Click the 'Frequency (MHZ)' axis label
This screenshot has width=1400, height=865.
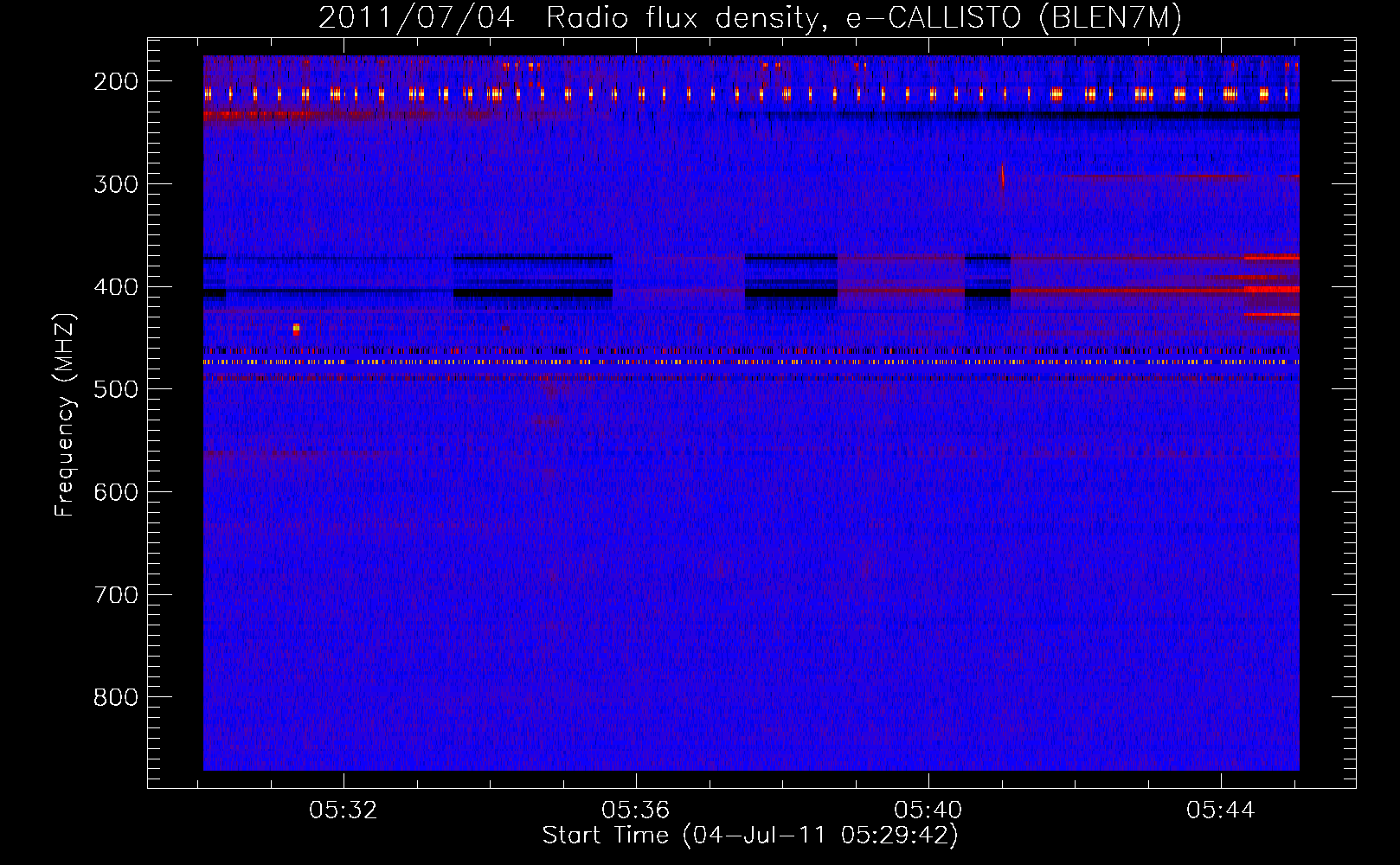coord(64,415)
